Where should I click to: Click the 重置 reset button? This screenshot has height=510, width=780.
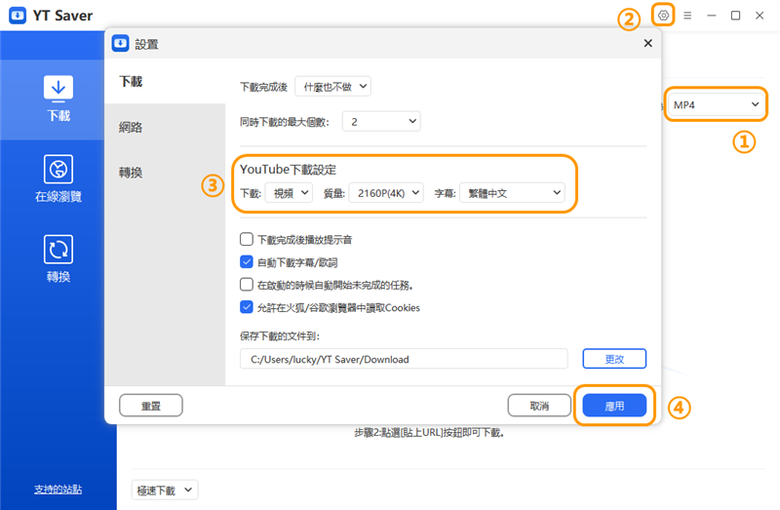pyautogui.click(x=151, y=406)
